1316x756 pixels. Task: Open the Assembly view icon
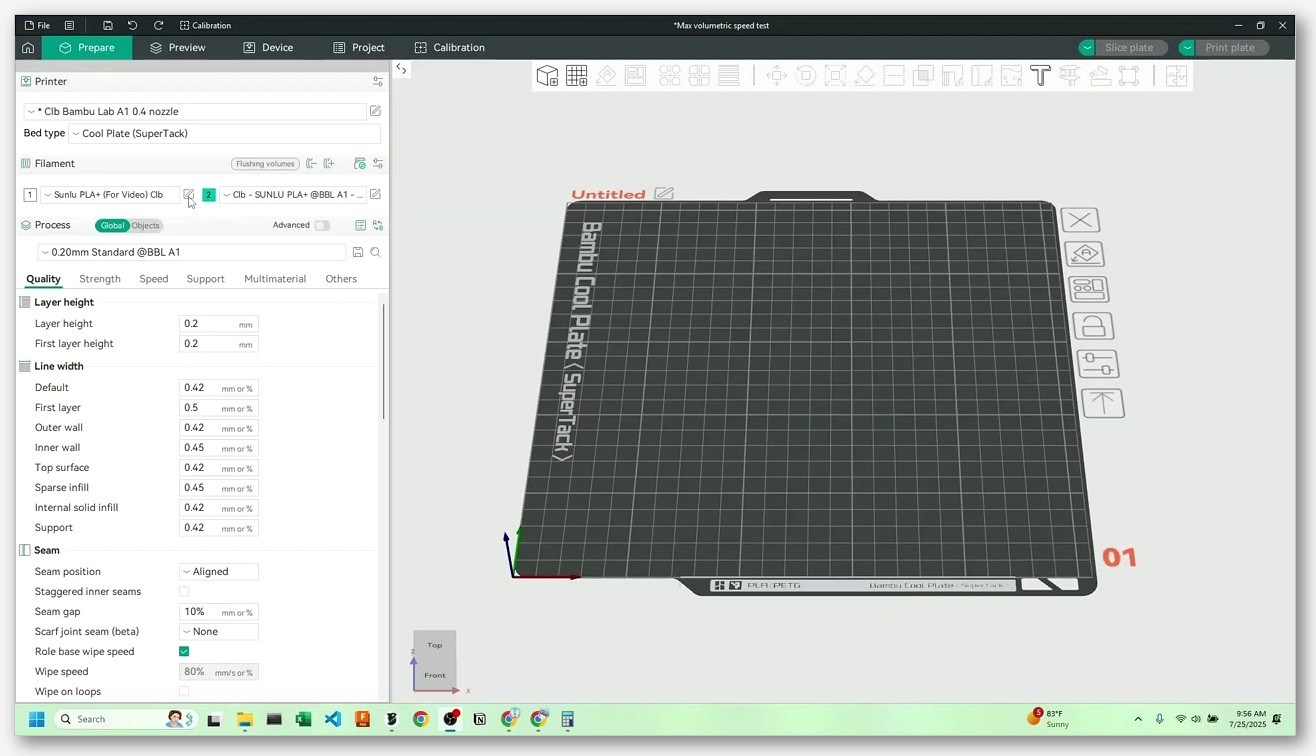[x=1176, y=76]
